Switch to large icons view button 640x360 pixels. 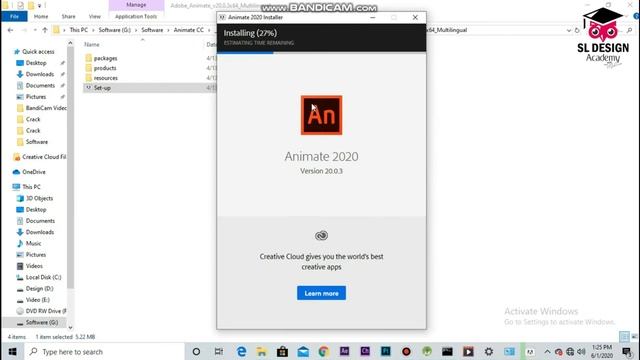click(634, 337)
